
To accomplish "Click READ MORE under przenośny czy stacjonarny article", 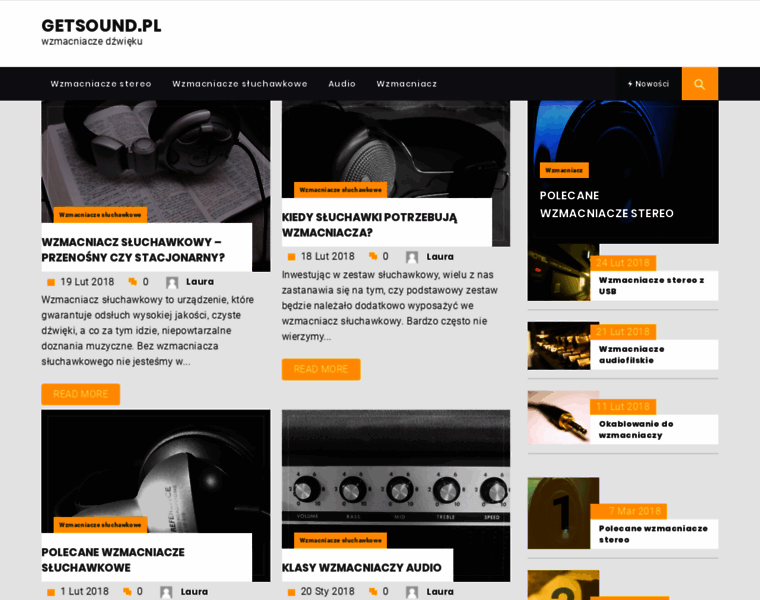I will (80, 394).
